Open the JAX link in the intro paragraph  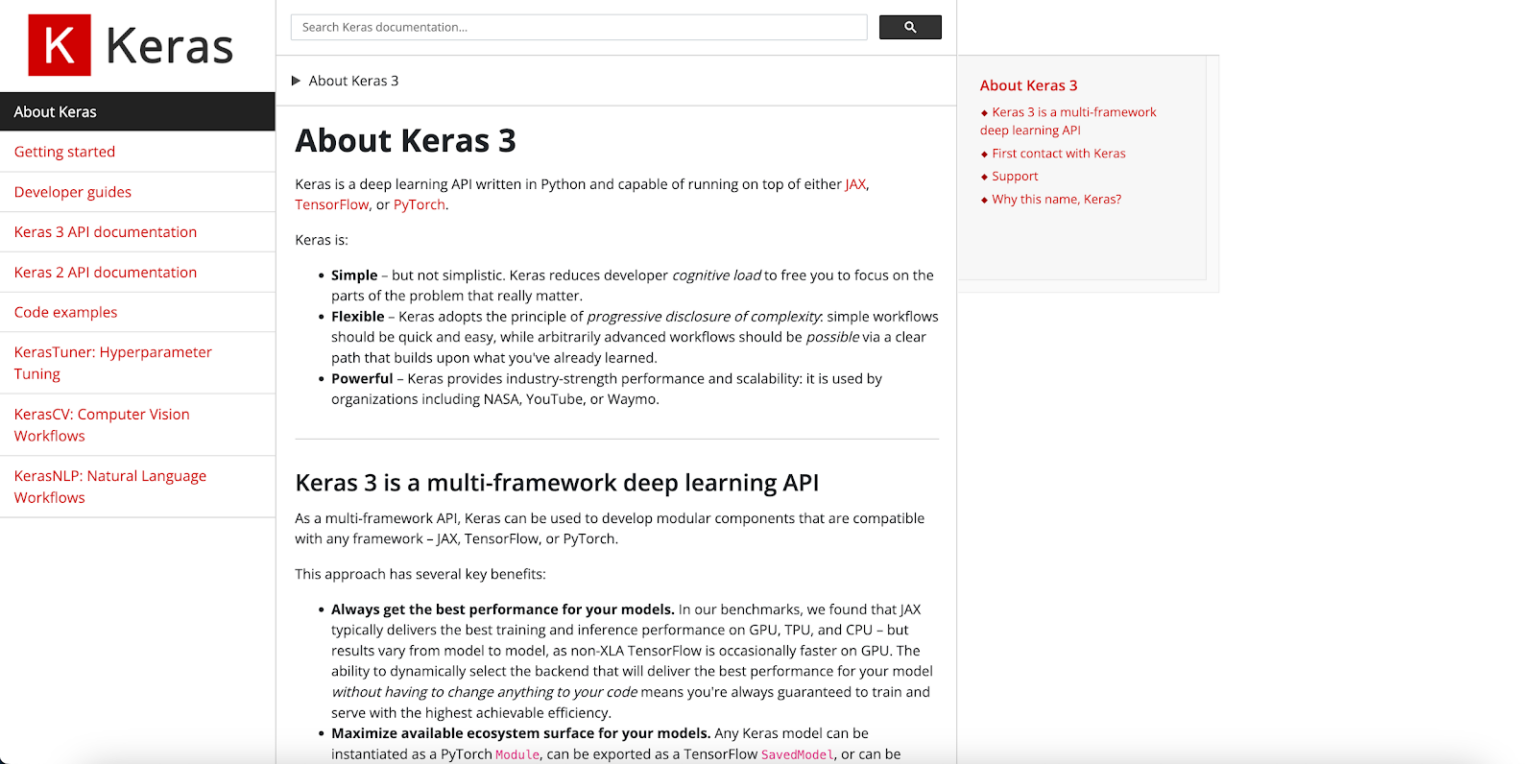[855, 184]
